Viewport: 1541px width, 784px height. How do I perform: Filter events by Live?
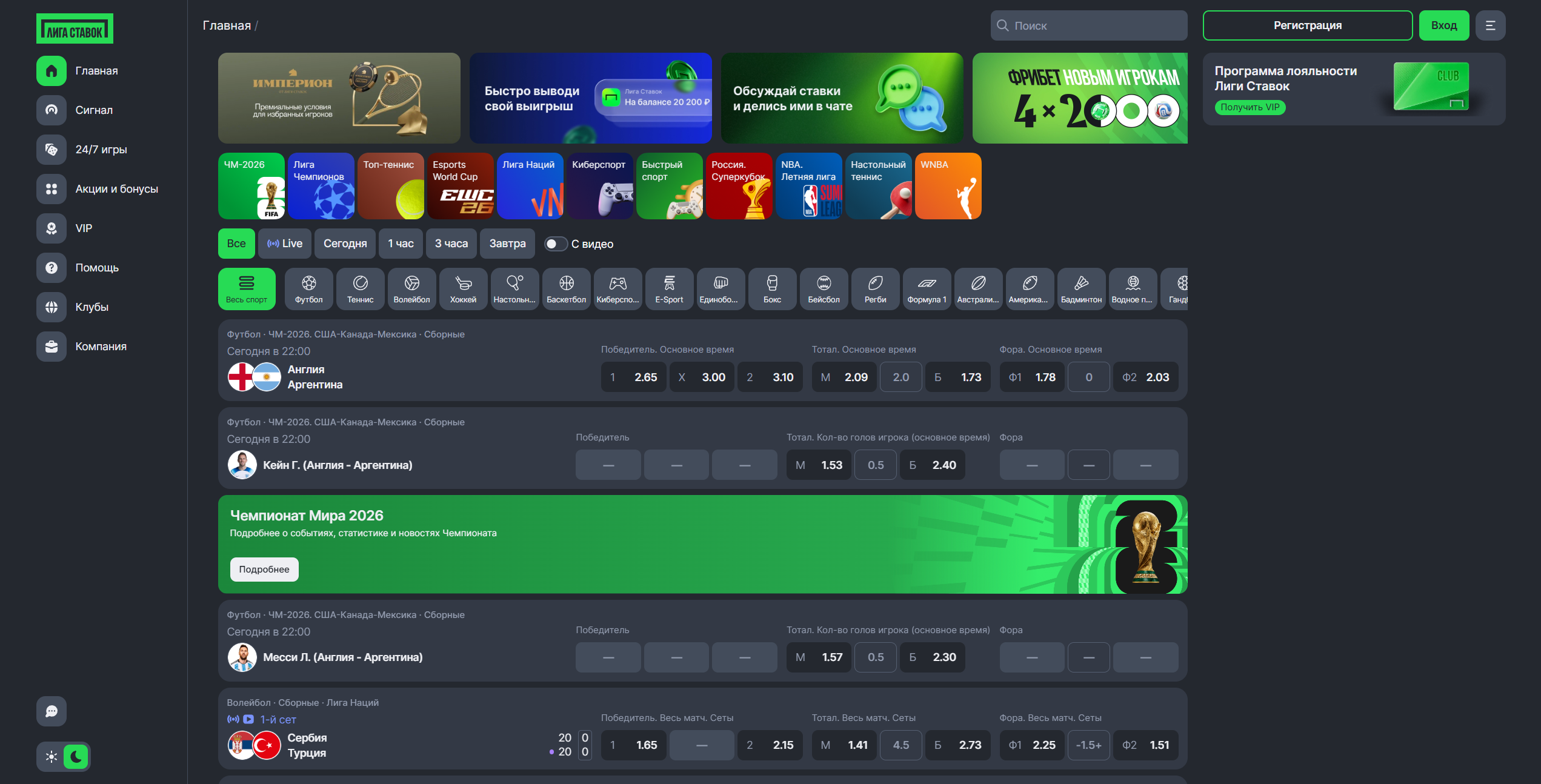coord(285,244)
